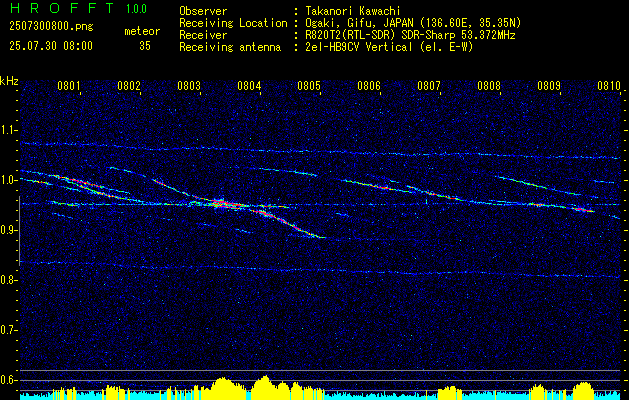Click the observer name Takanori Kawachi
Screen dimensions: 629x400
point(353,11)
